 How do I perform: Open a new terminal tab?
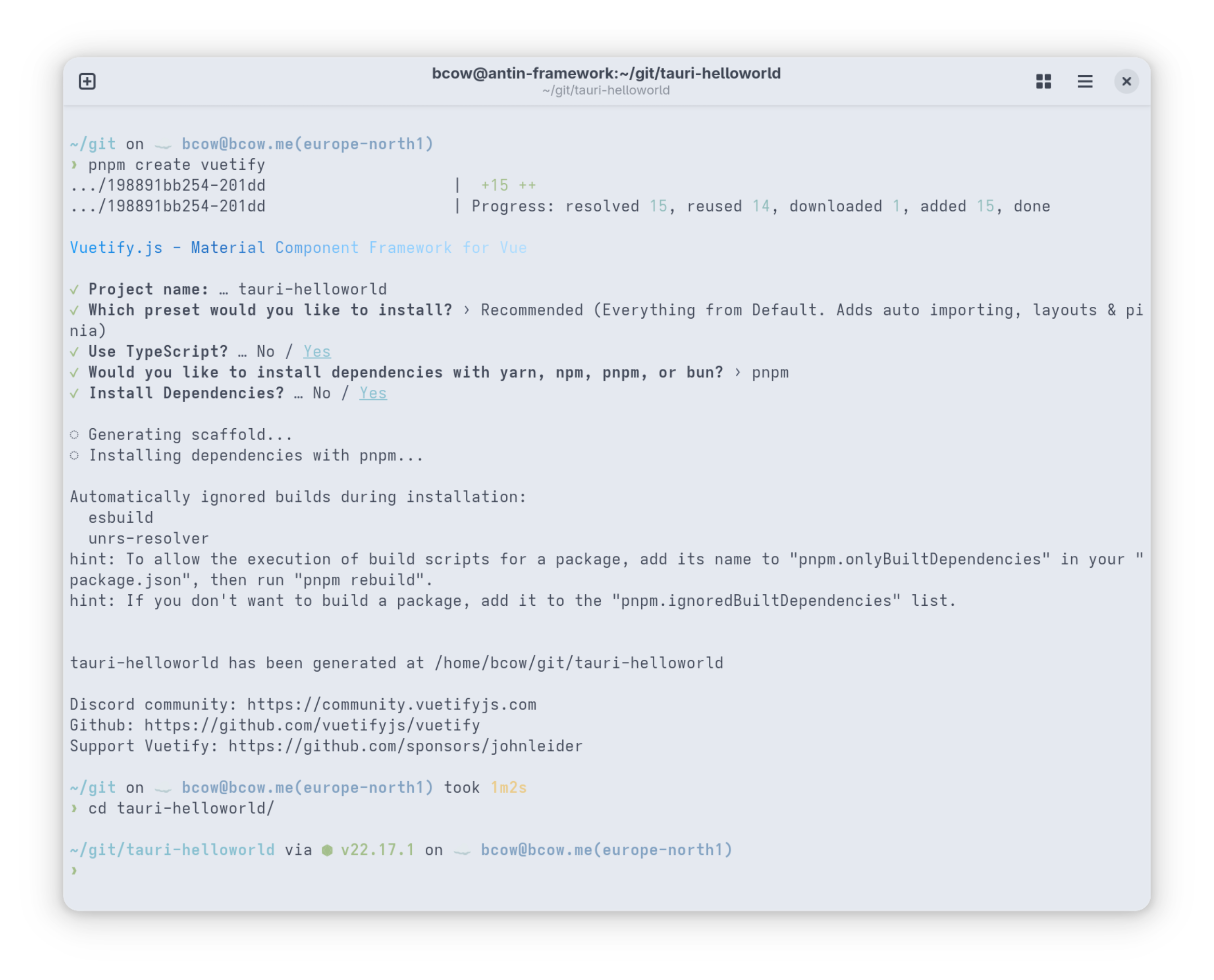[87, 81]
